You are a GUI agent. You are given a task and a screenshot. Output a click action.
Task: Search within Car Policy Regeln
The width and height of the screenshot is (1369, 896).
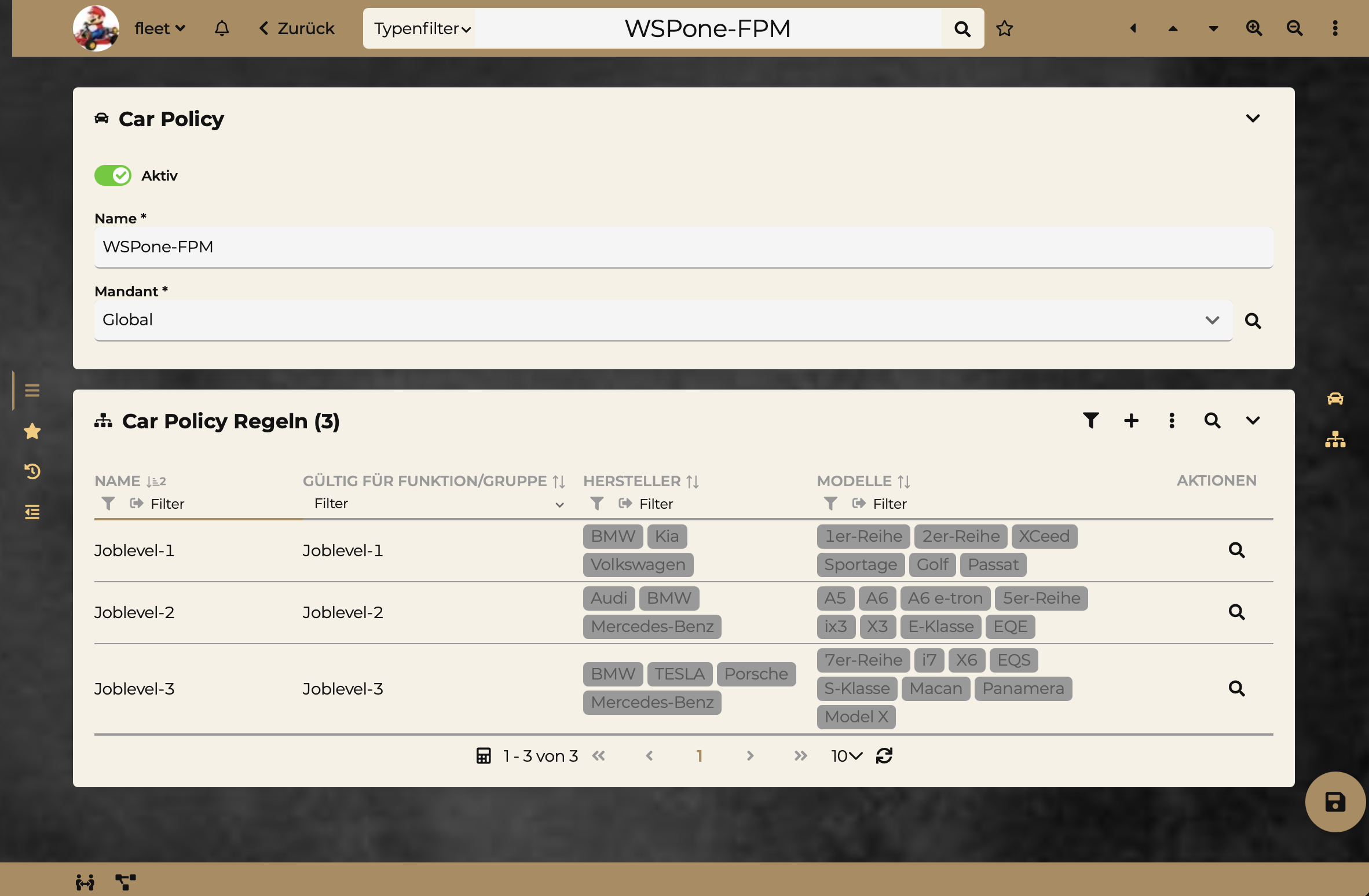1212,421
